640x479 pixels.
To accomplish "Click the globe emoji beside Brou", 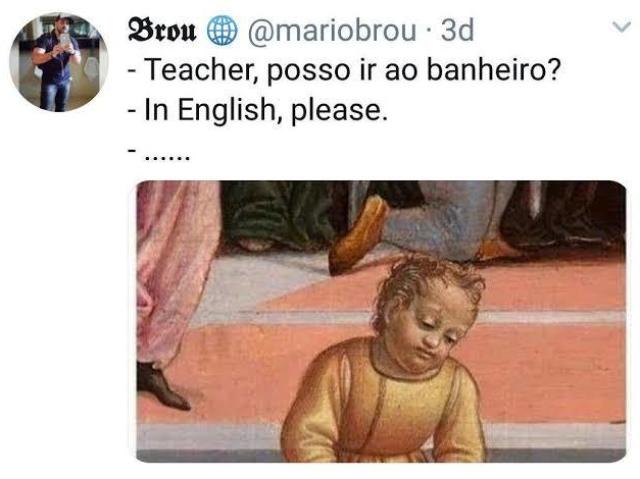I will click(222, 31).
